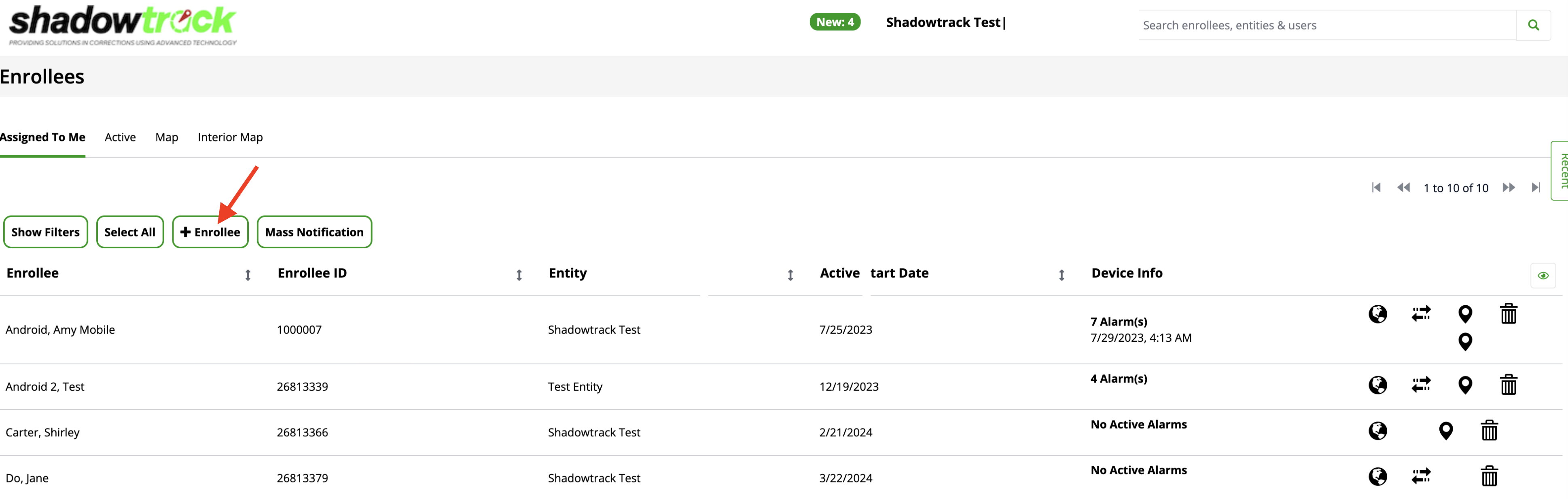The image size is (1568, 499).
Task: Sort by the Enrollee column arrow
Action: (248, 275)
